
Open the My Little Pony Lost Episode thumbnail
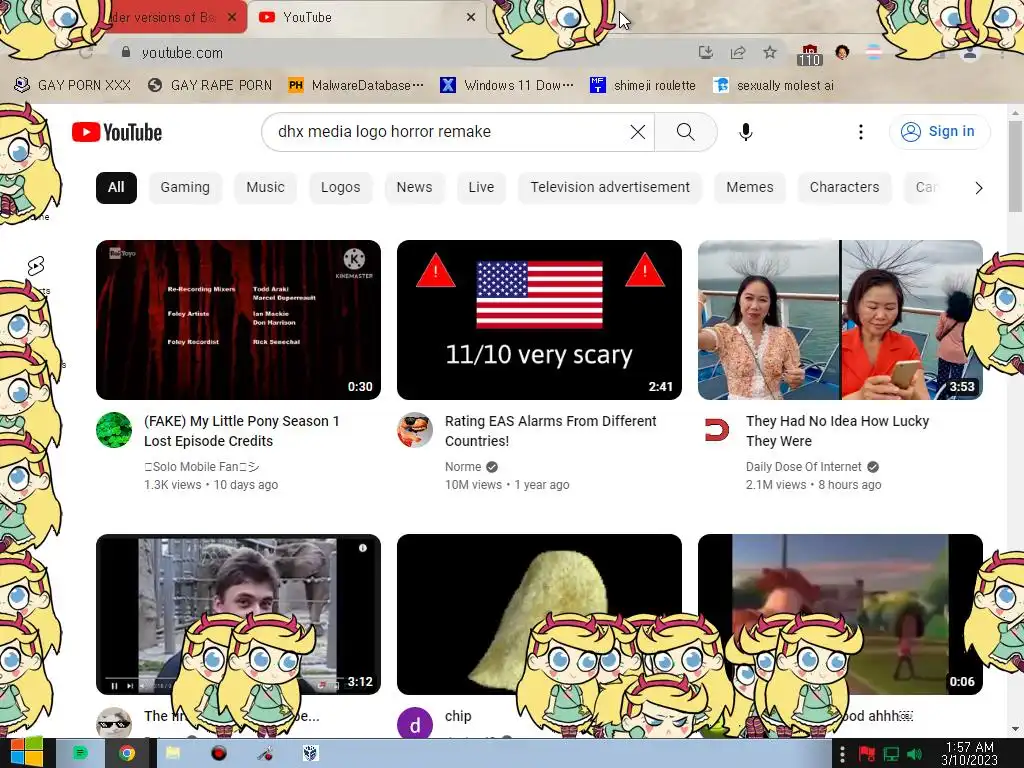pos(238,320)
